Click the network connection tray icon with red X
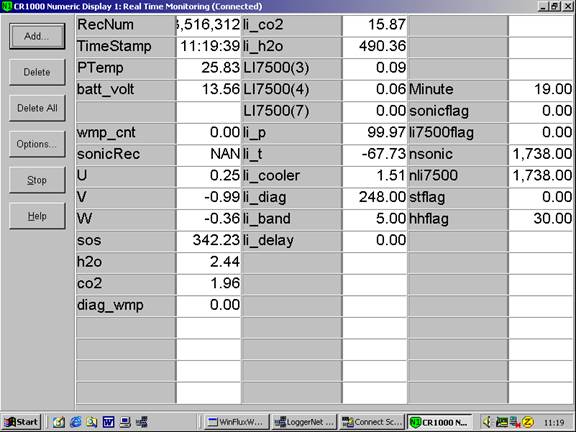 (x=515, y=422)
